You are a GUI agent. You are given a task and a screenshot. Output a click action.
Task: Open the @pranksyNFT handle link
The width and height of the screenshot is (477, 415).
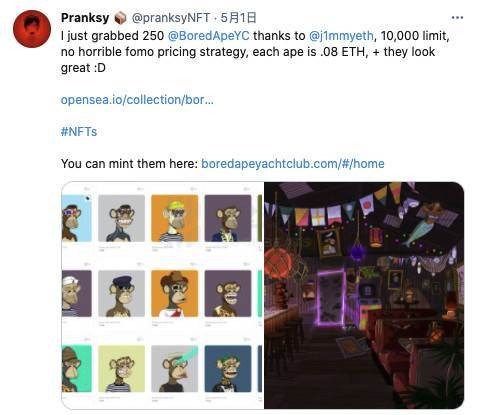(x=171, y=18)
